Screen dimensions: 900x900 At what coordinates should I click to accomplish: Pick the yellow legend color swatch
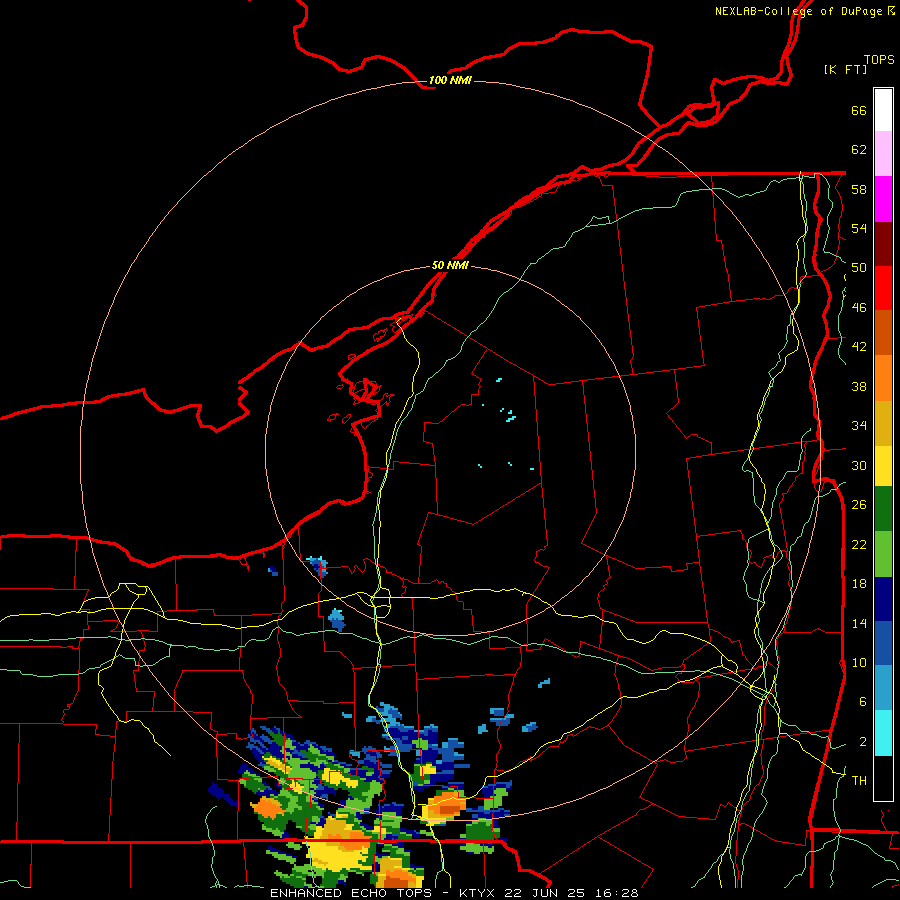[883, 466]
